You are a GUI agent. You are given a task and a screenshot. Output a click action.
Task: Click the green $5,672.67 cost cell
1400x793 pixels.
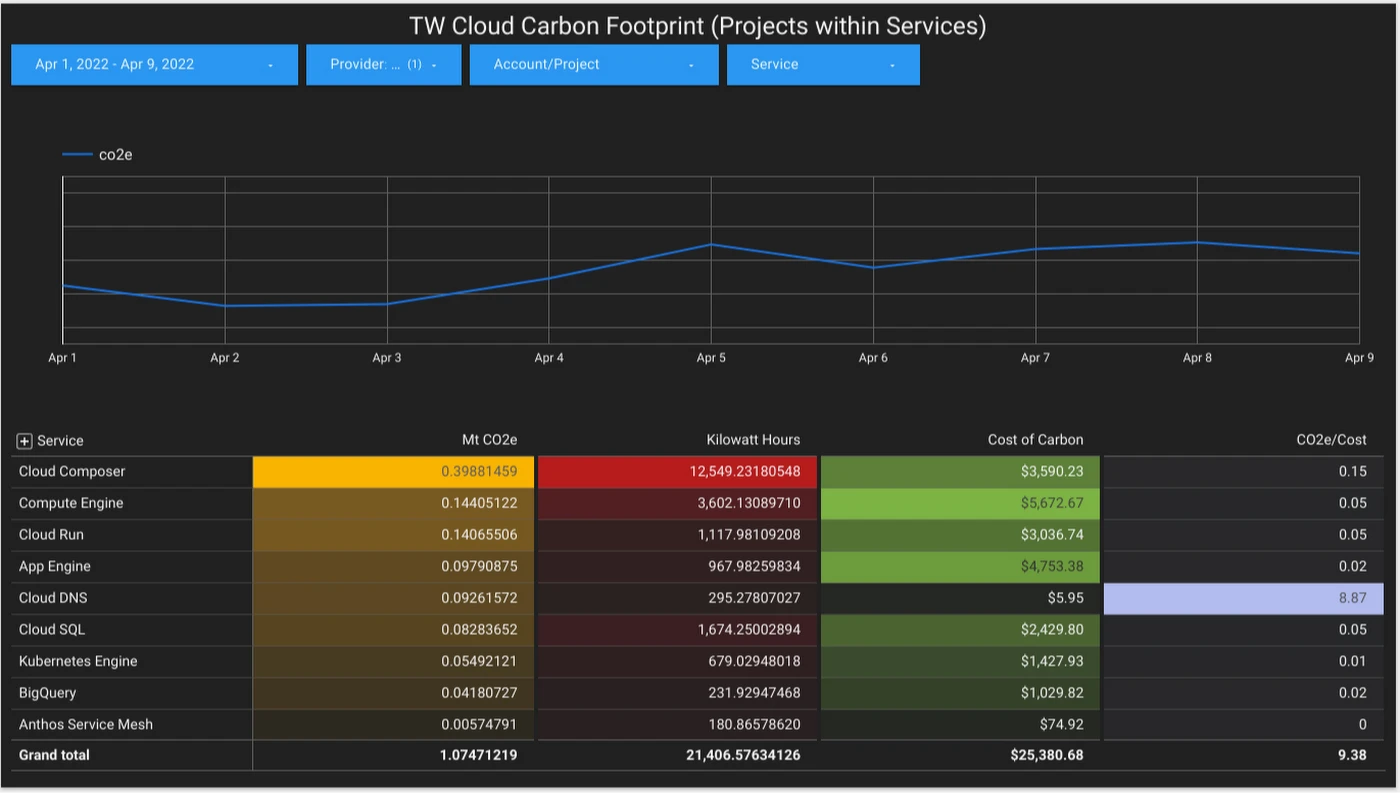point(959,503)
